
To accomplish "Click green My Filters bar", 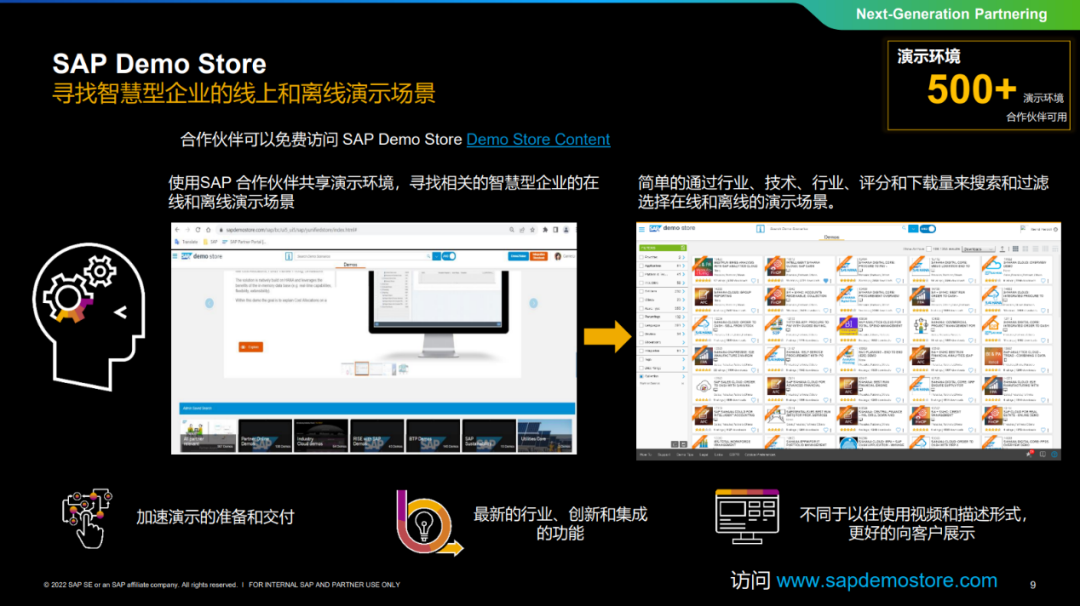I will [x=663, y=248].
